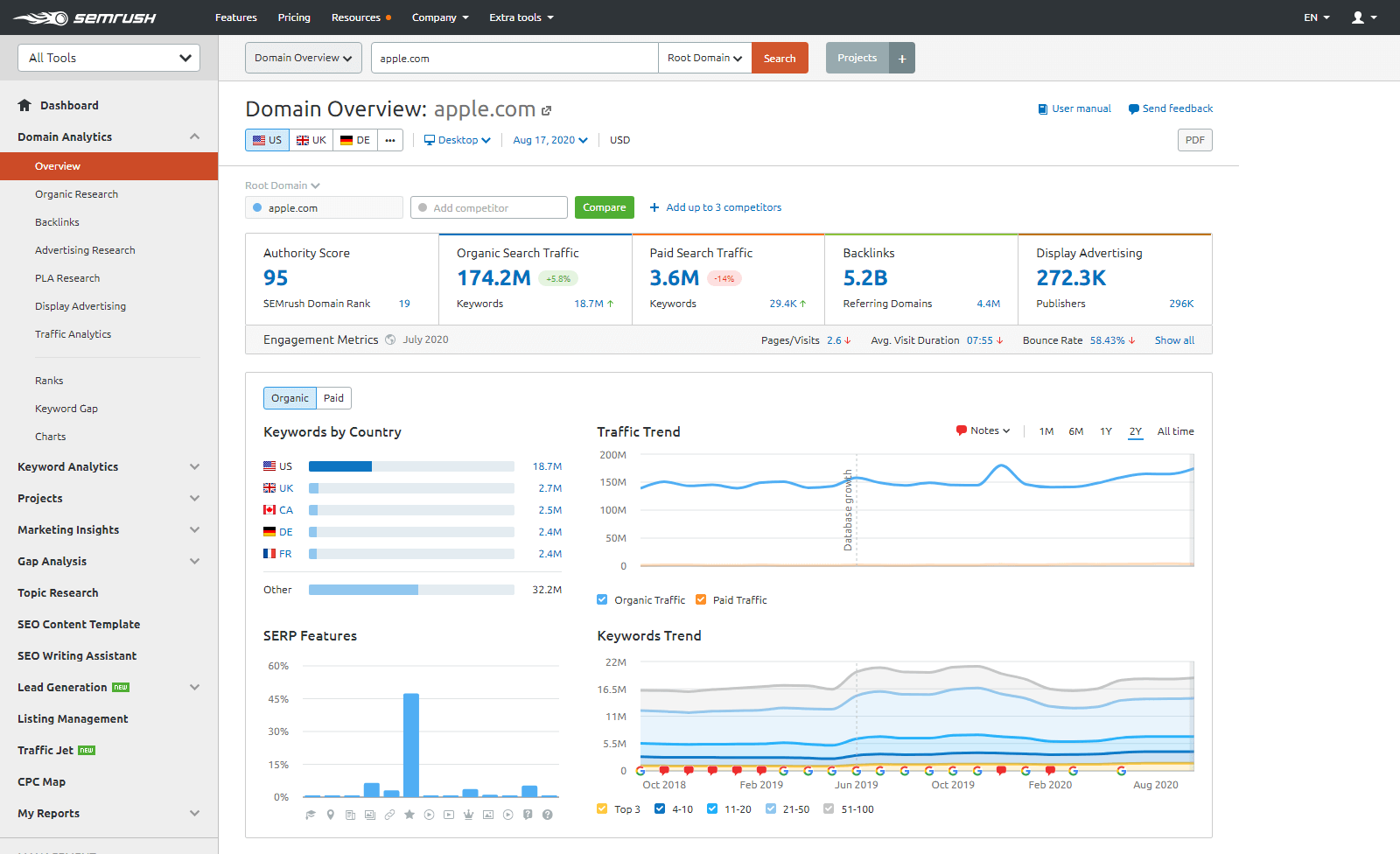Viewport: 1400px width, 854px height.
Task: Click the Add competitor input field
Action: pyautogui.click(x=489, y=207)
